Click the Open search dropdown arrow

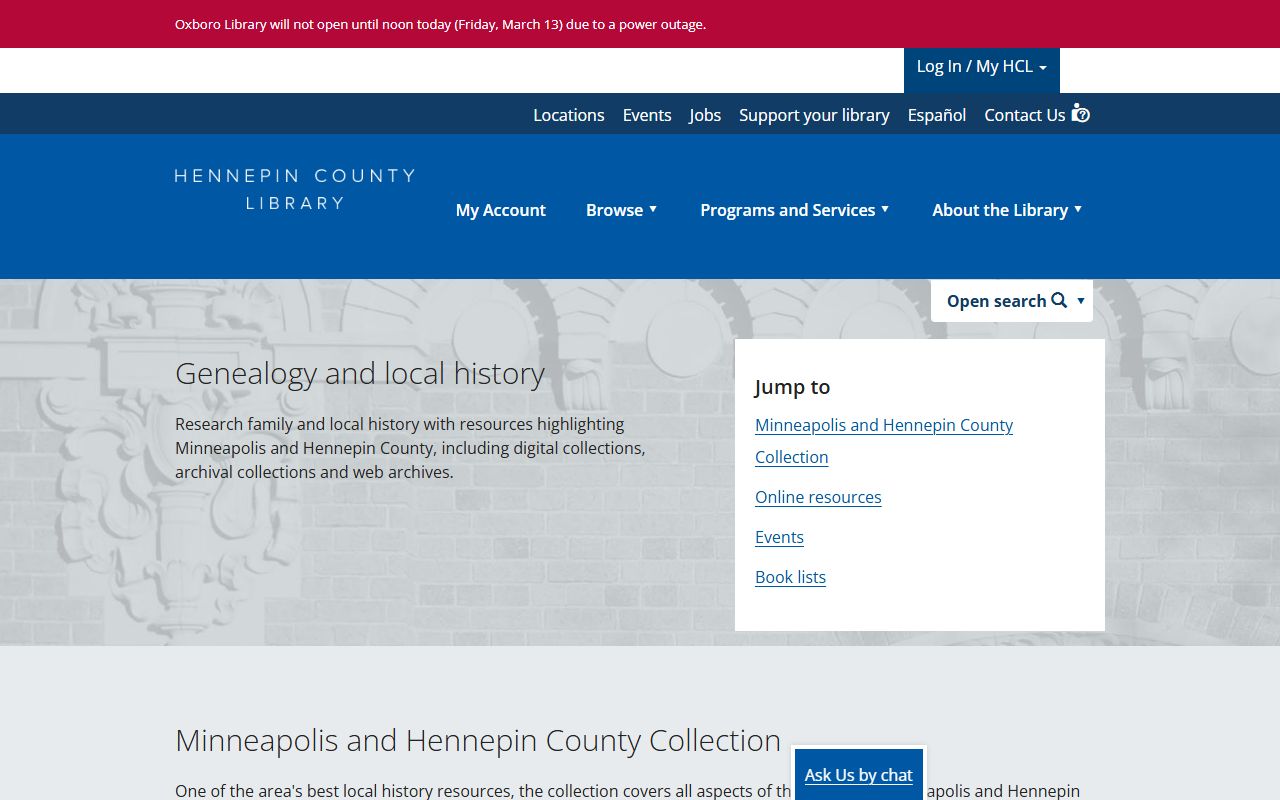pos(1080,301)
